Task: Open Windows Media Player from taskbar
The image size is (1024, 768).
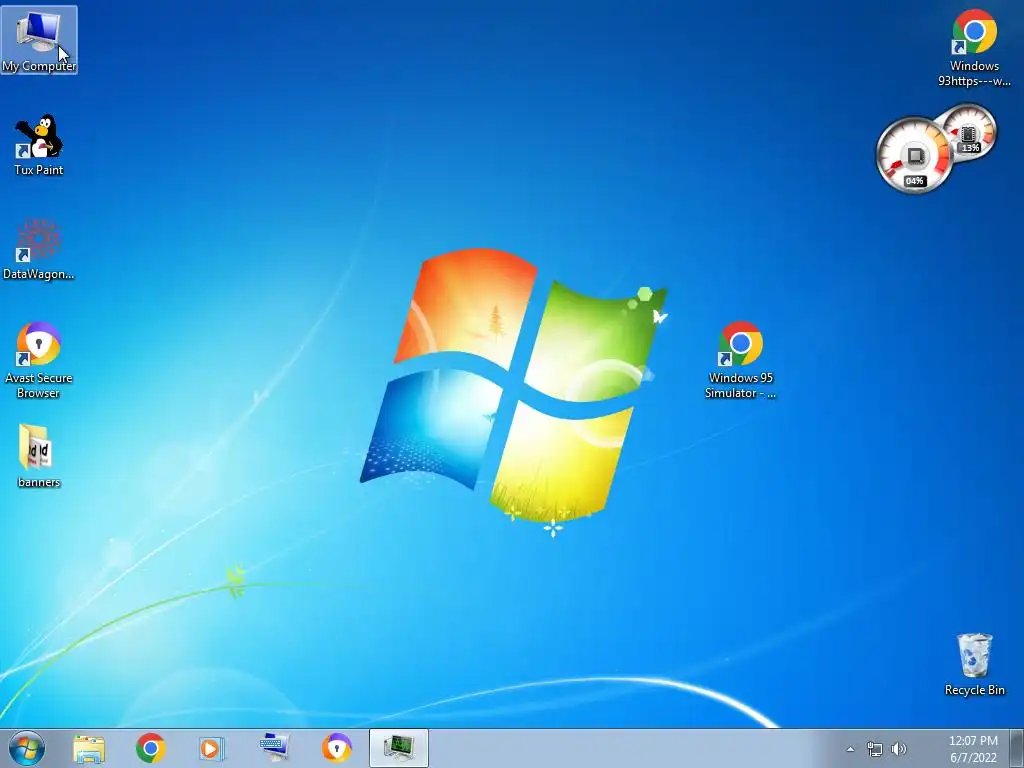Action: pyautogui.click(x=212, y=748)
